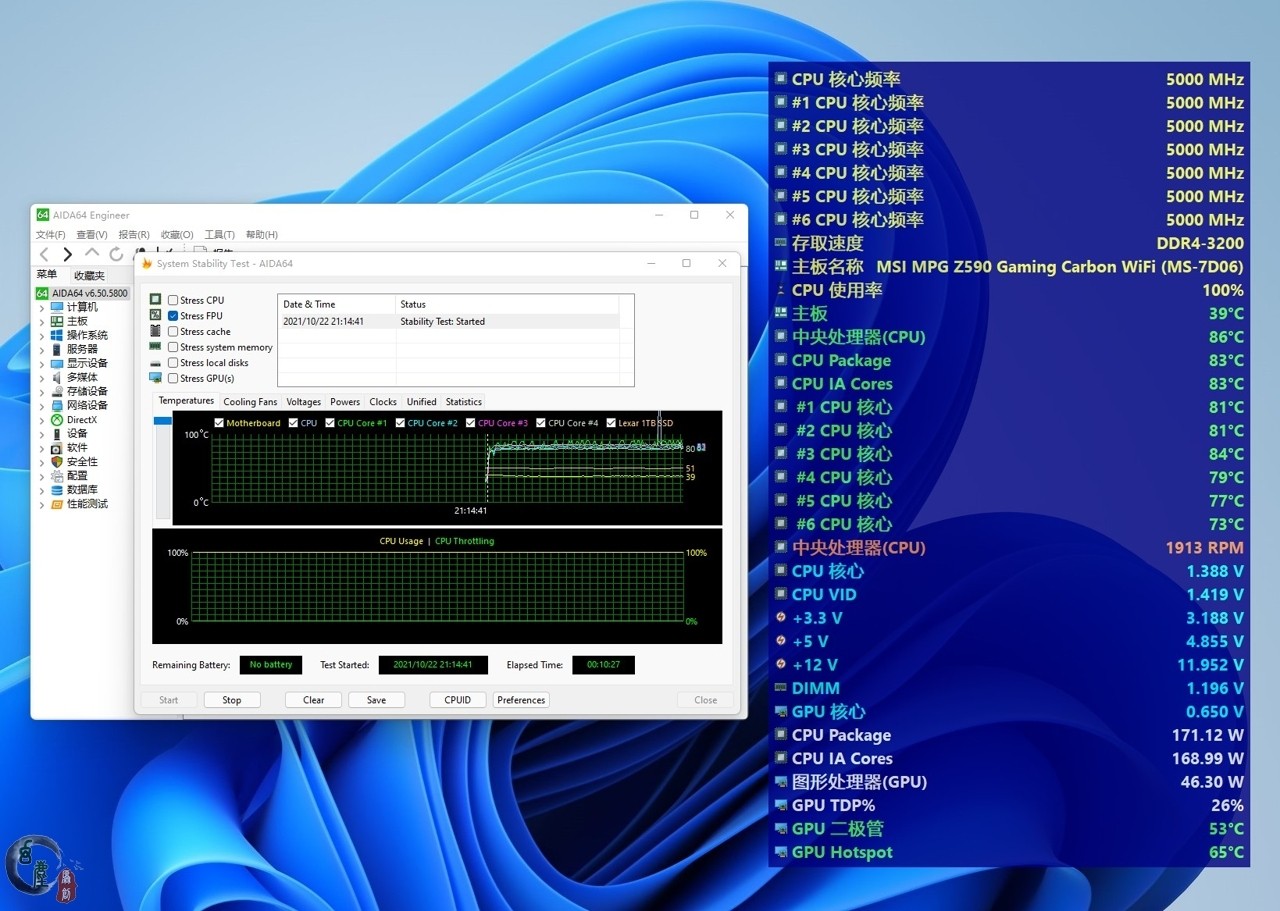The height and width of the screenshot is (911, 1280).
Task: Enable the Stress CPU checkbox
Action: [x=173, y=300]
